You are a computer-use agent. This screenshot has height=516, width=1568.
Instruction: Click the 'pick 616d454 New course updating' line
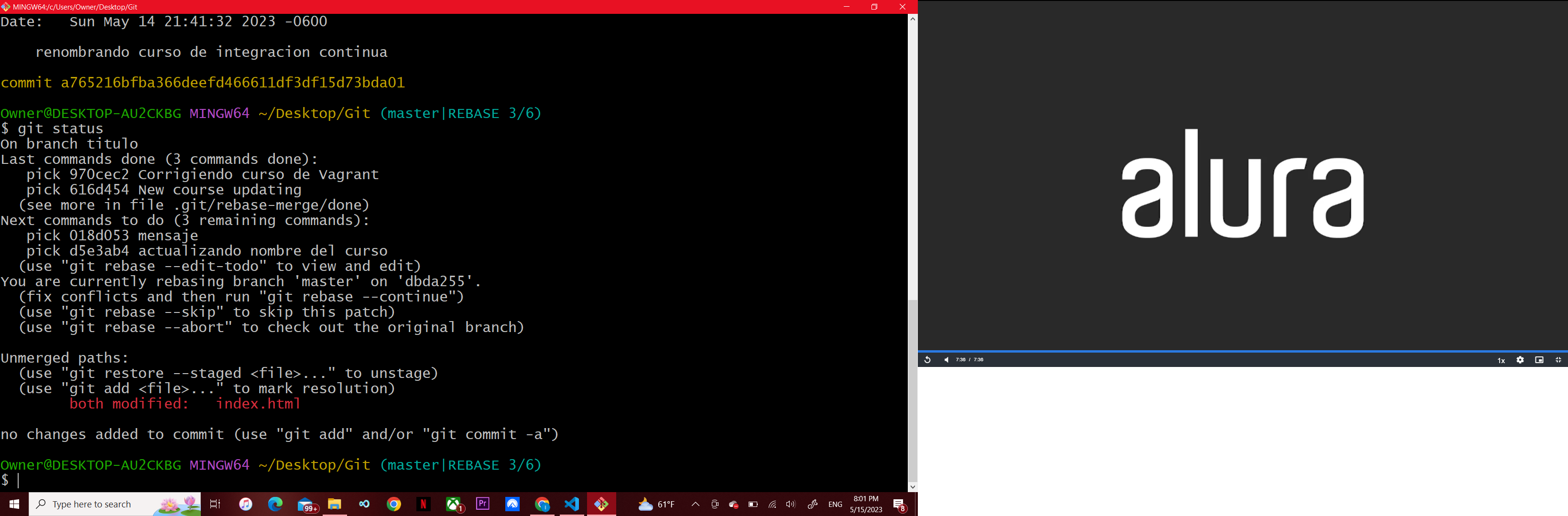coord(164,190)
